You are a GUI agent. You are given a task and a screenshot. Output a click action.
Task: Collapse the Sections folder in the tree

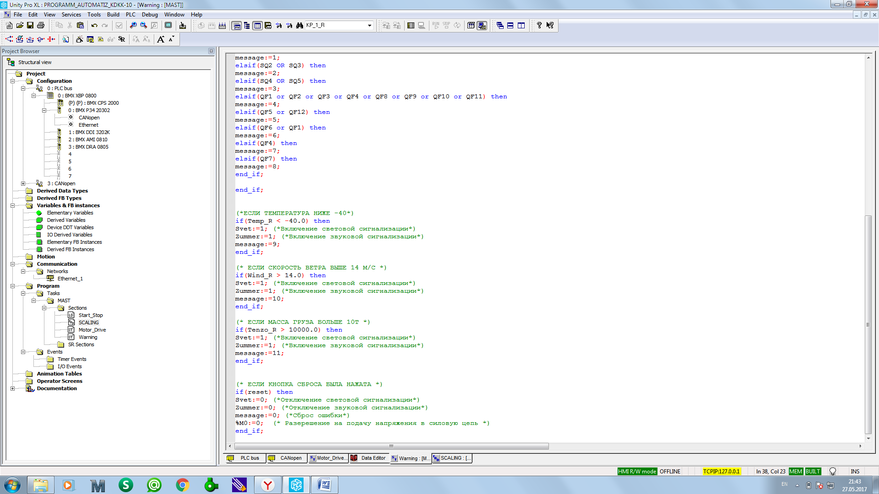click(x=46, y=308)
